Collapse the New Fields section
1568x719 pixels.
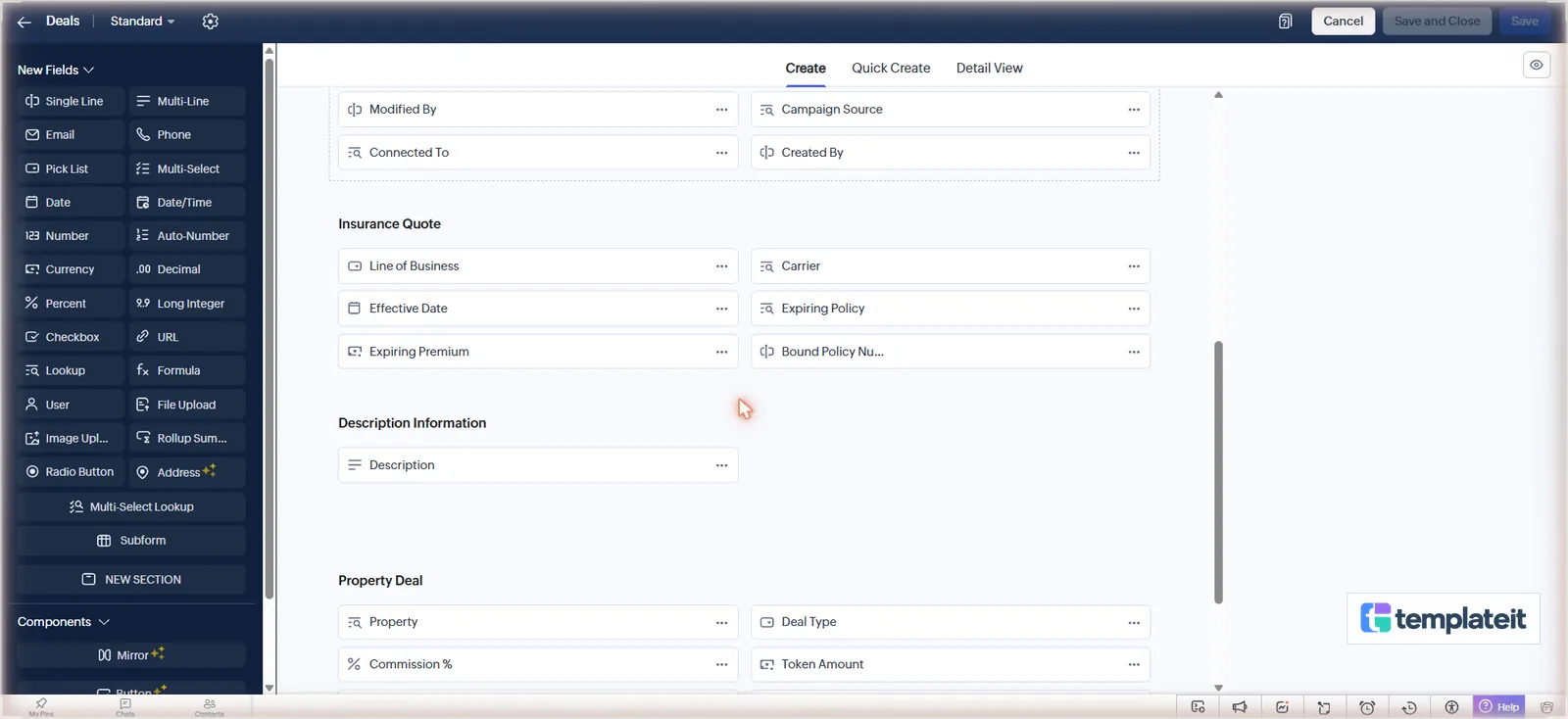coord(56,71)
